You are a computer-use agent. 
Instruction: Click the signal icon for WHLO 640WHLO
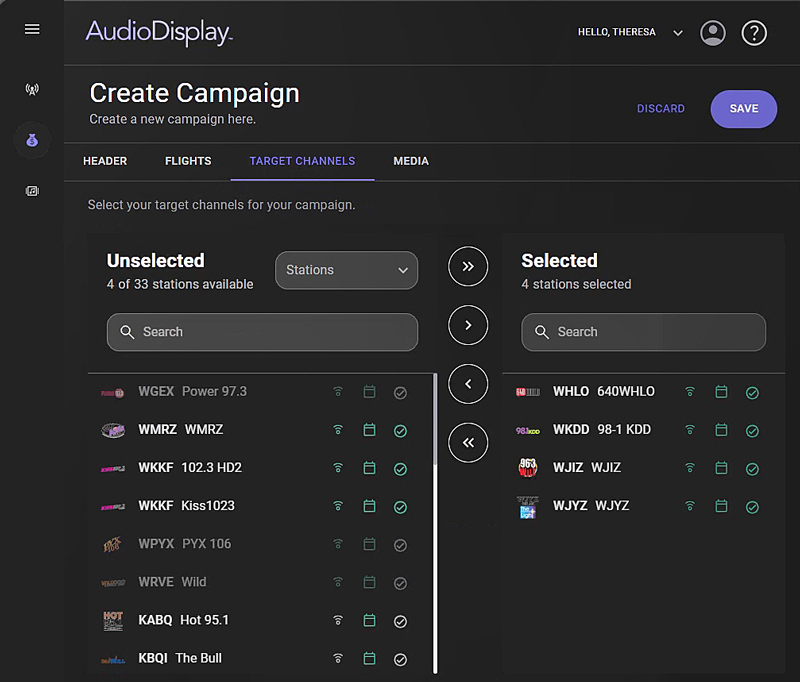point(690,392)
